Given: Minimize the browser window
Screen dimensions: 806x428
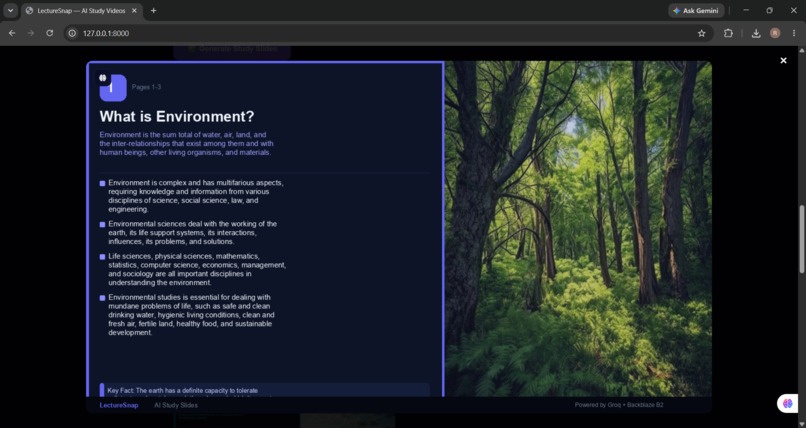Looking at the screenshot, I should click(746, 10).
